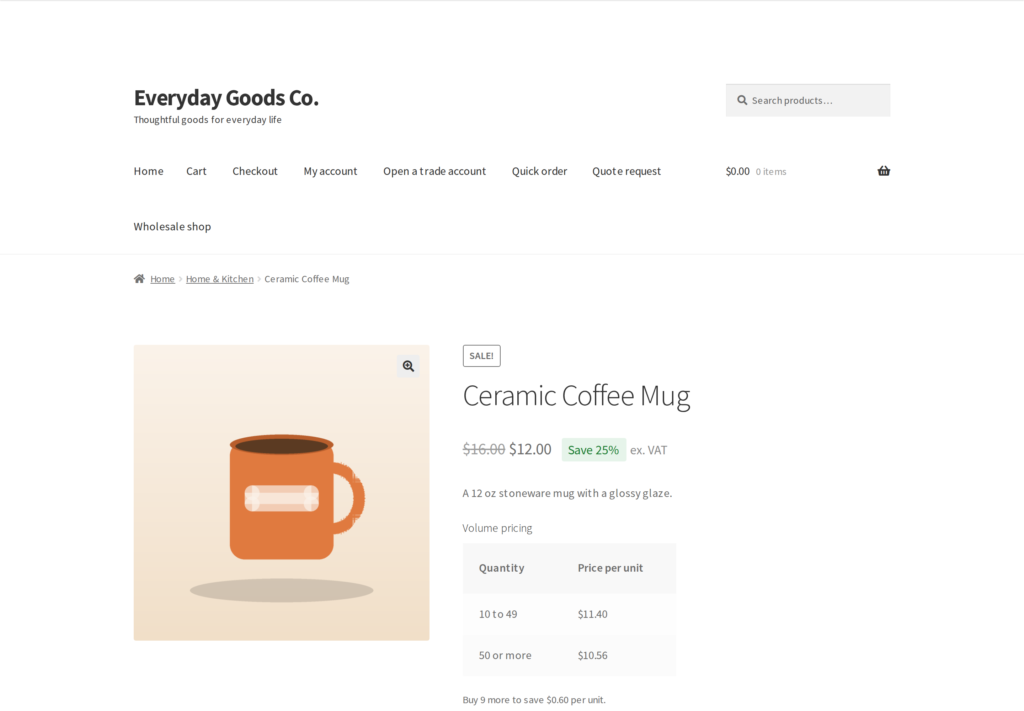Focus the Search products field
The image size is (1024, 711).
808,101
